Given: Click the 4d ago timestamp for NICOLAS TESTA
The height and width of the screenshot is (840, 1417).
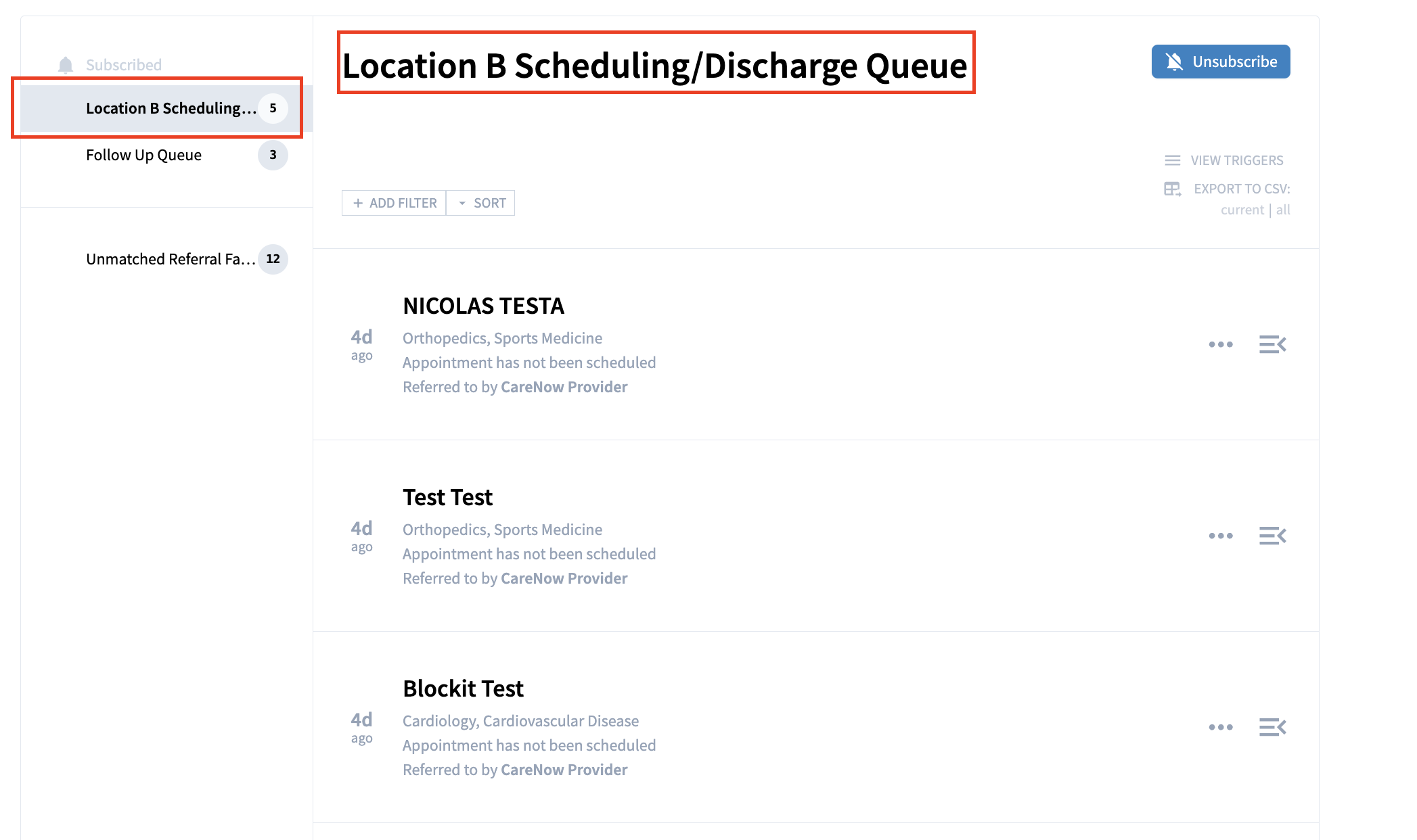Looking at the screenshot, I should click(x=361, y=344).
